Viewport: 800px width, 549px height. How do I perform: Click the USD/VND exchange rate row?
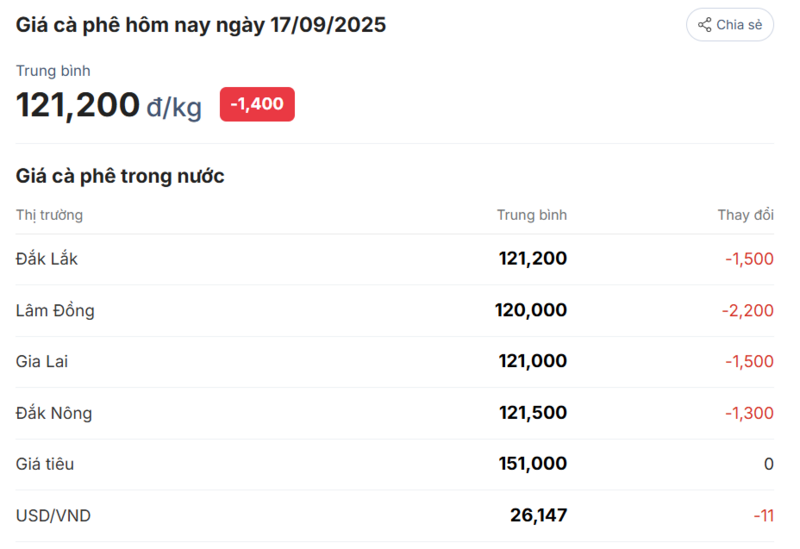pyautogui.click(x=394, y=515)
